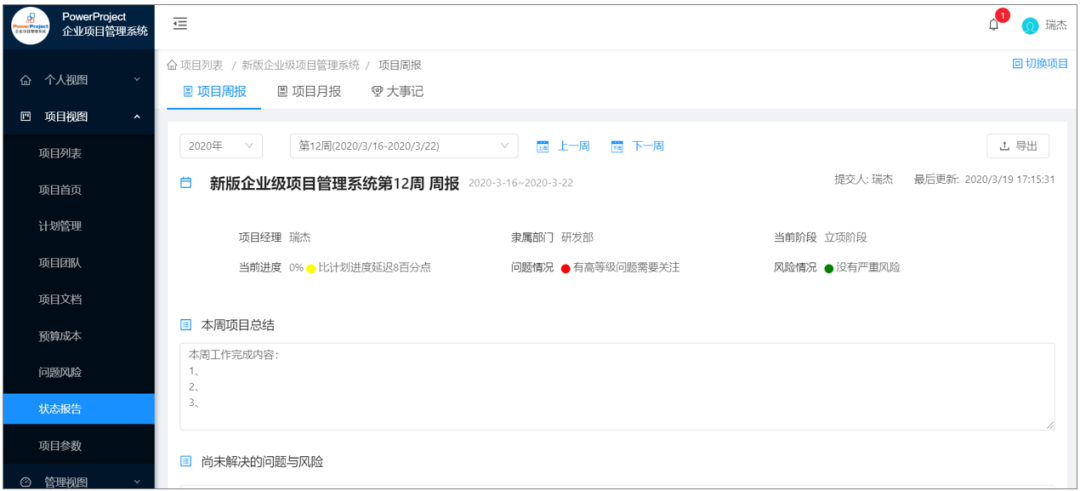Click the export upload icon

point(1004,146)
